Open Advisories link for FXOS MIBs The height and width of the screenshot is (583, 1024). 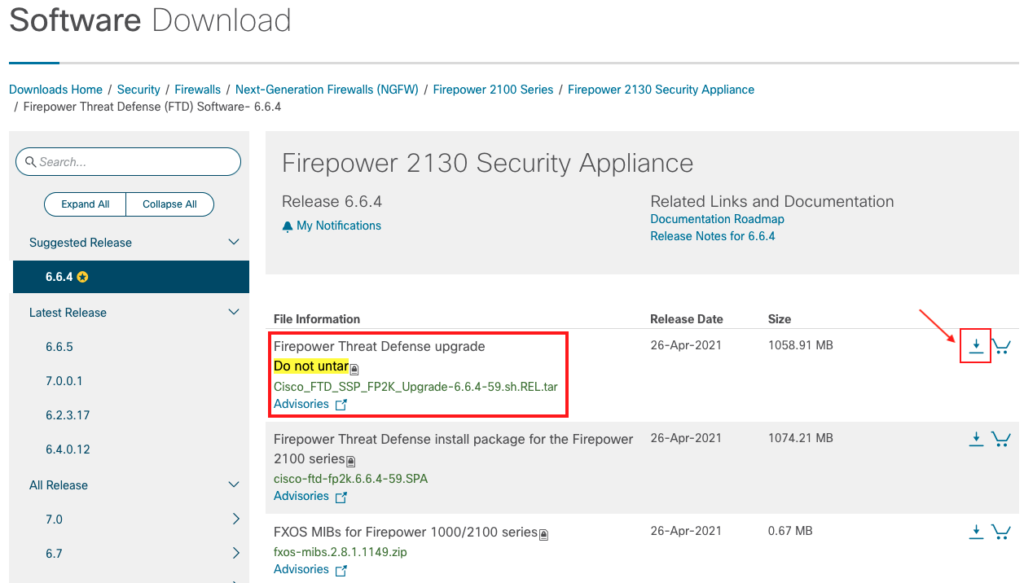coord(301,569)
